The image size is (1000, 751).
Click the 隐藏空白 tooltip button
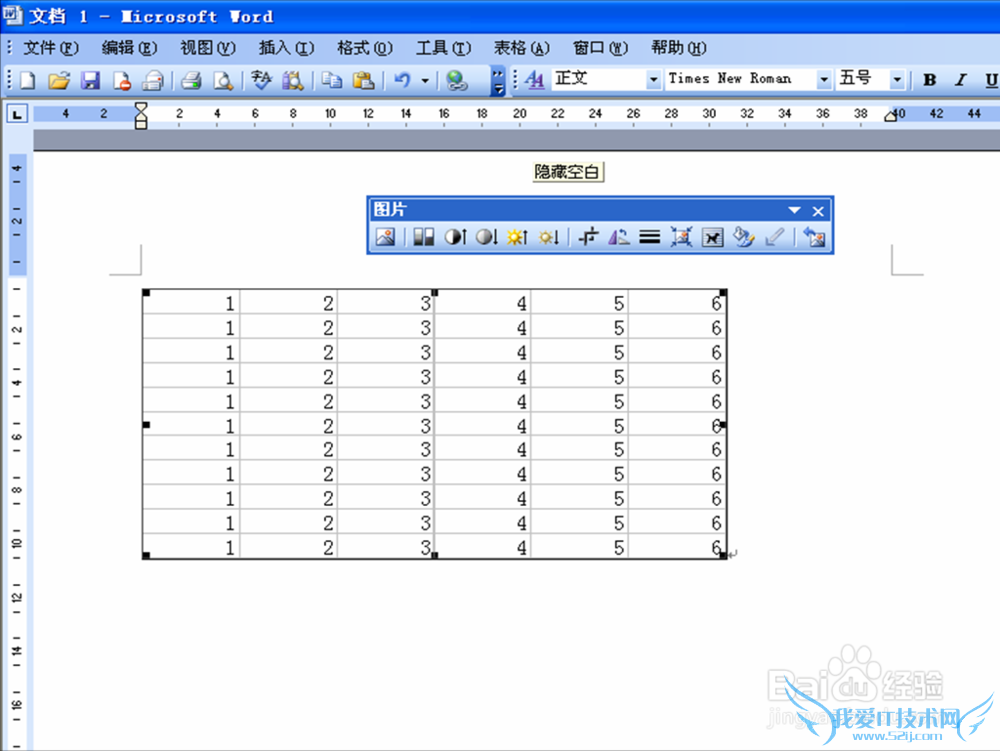pos(568,171)
